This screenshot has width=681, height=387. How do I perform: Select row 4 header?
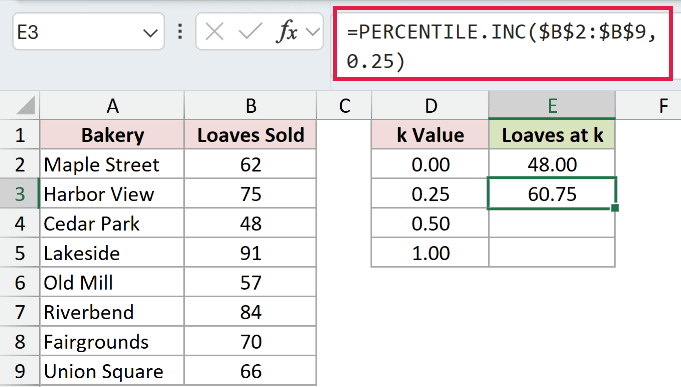(x=20, y=224)
